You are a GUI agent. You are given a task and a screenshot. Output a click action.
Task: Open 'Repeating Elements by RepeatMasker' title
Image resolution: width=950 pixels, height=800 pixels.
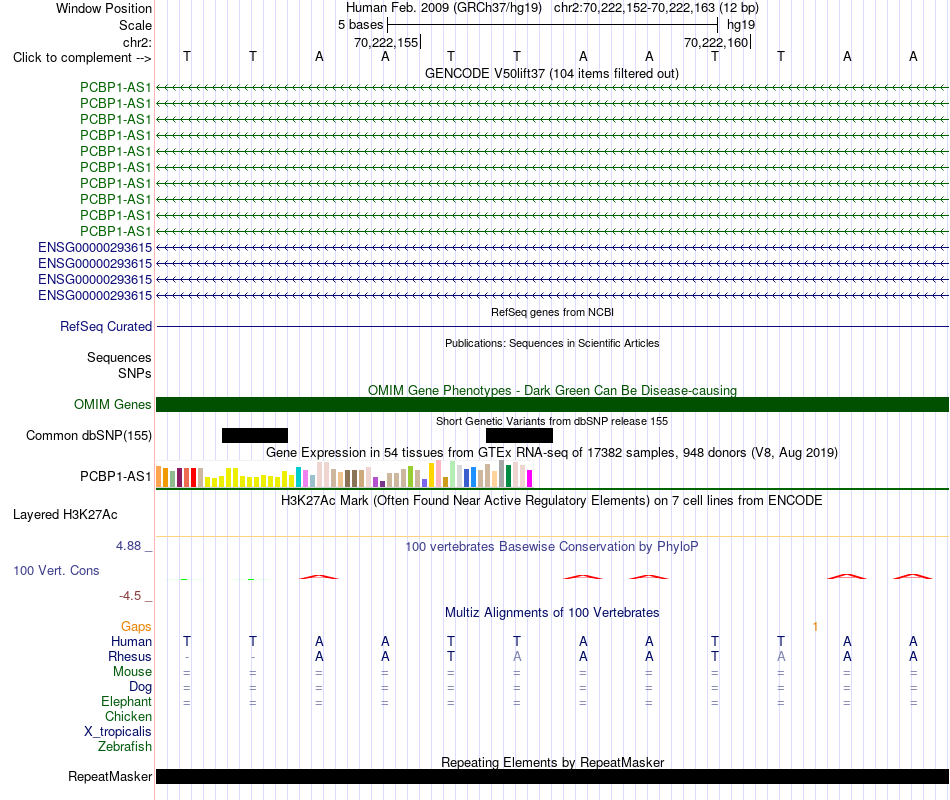click(552, 762)
